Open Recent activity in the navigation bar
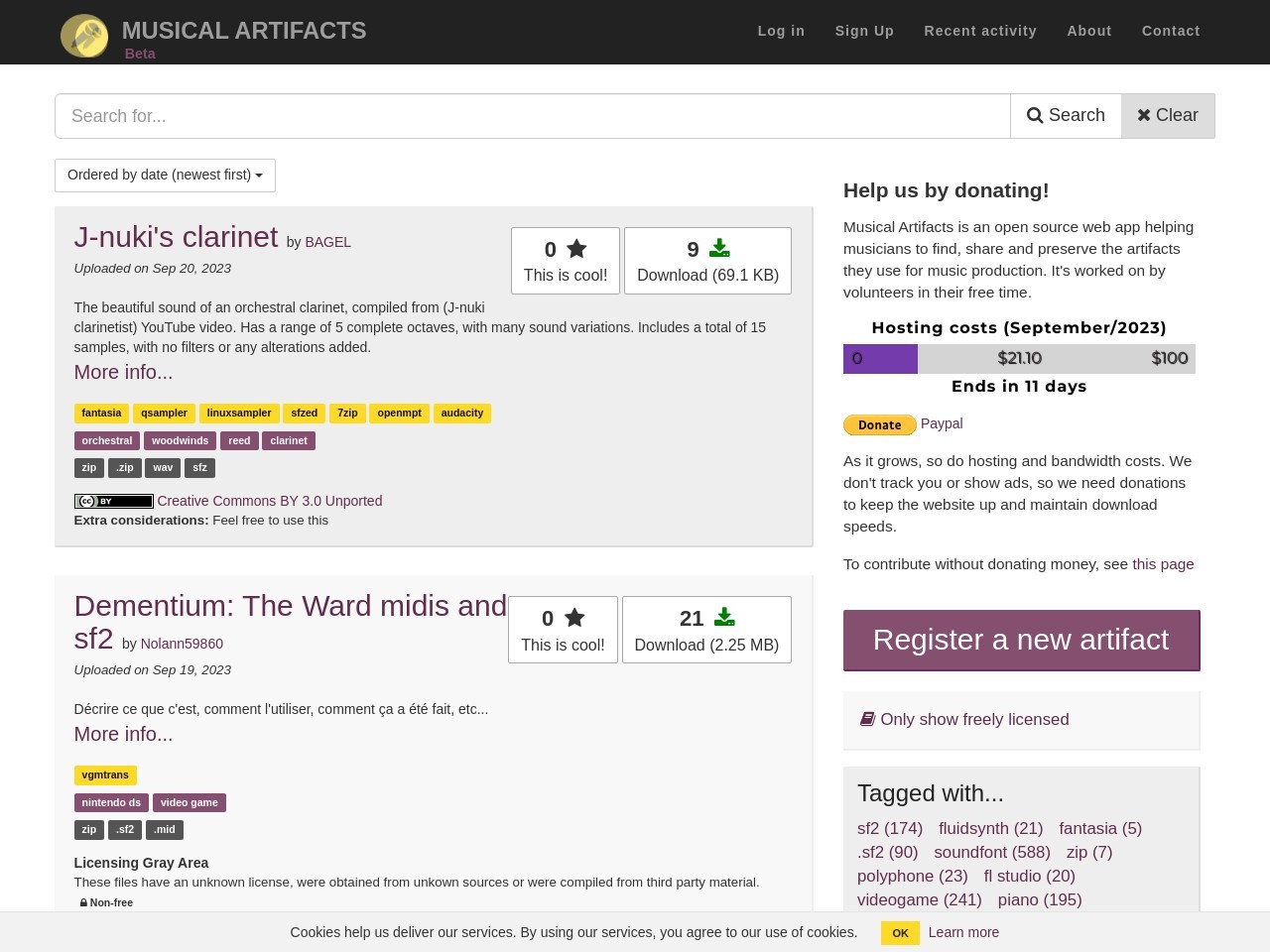 [980, 32]
